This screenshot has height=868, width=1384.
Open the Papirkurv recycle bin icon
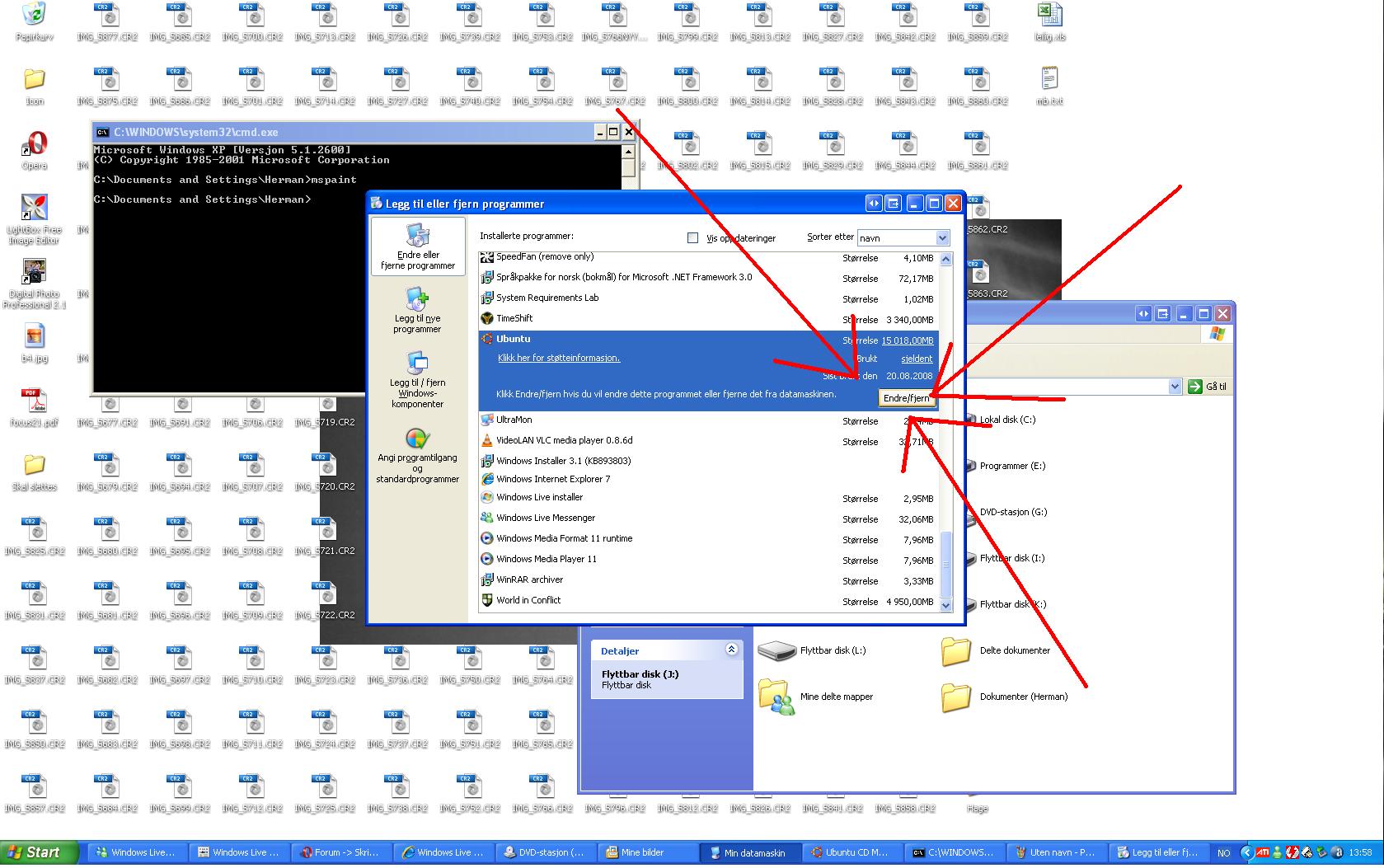point(35,21)
